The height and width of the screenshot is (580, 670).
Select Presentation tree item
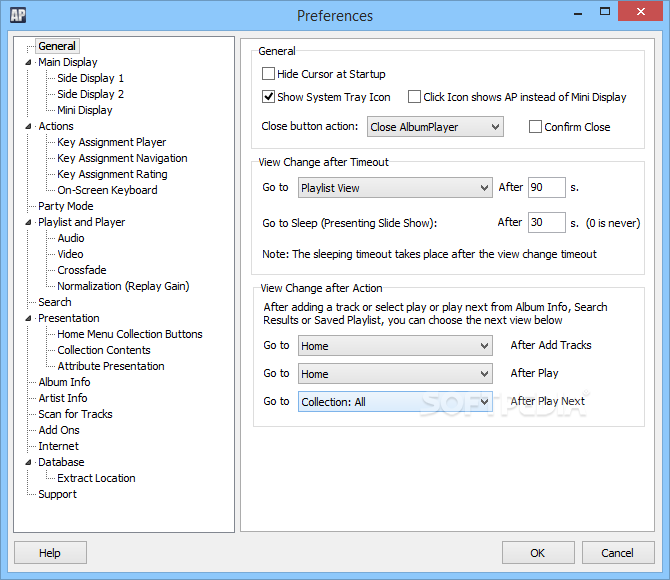69,318
